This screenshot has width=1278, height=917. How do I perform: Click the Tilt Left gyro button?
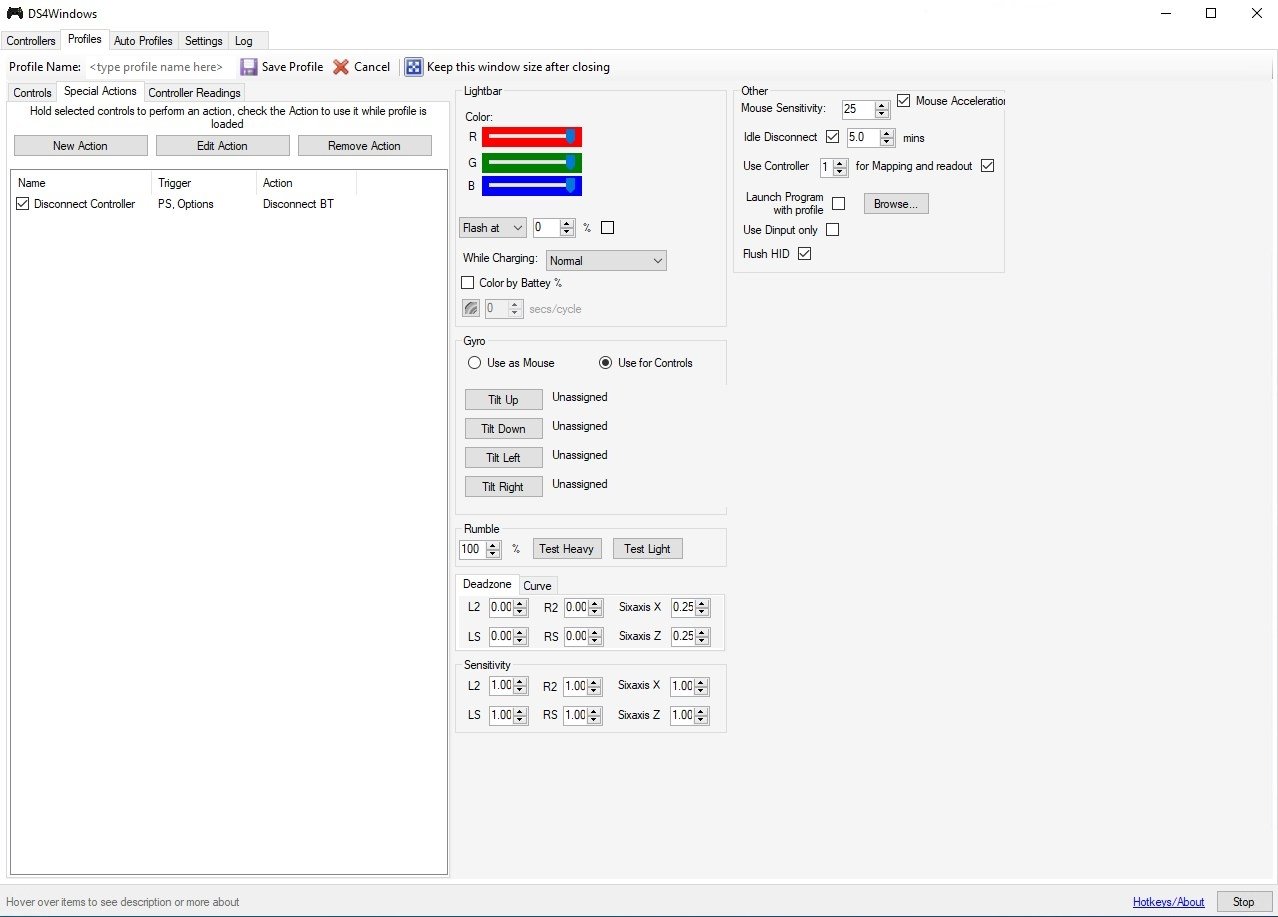pos(503,458)
